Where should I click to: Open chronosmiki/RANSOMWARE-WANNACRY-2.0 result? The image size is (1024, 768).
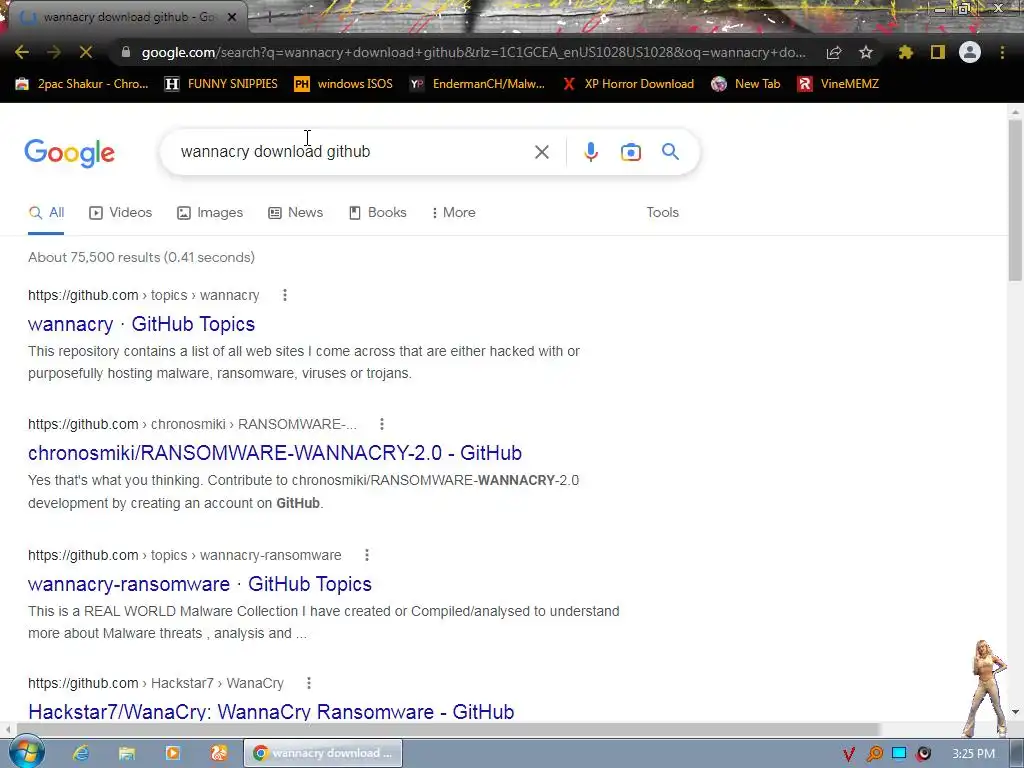coord(275,453)
